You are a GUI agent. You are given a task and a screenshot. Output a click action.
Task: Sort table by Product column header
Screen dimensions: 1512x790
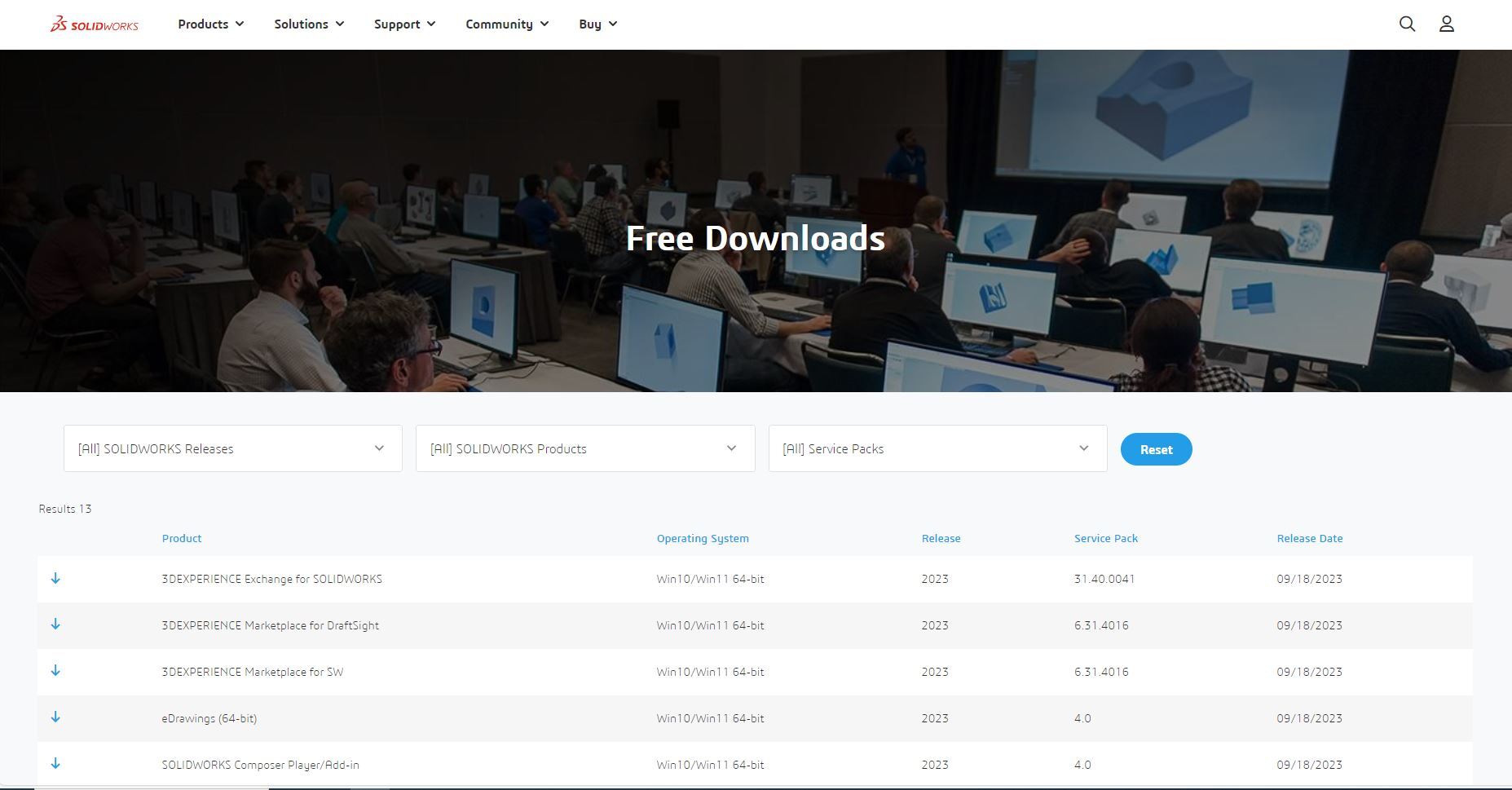tap(182, 538)
